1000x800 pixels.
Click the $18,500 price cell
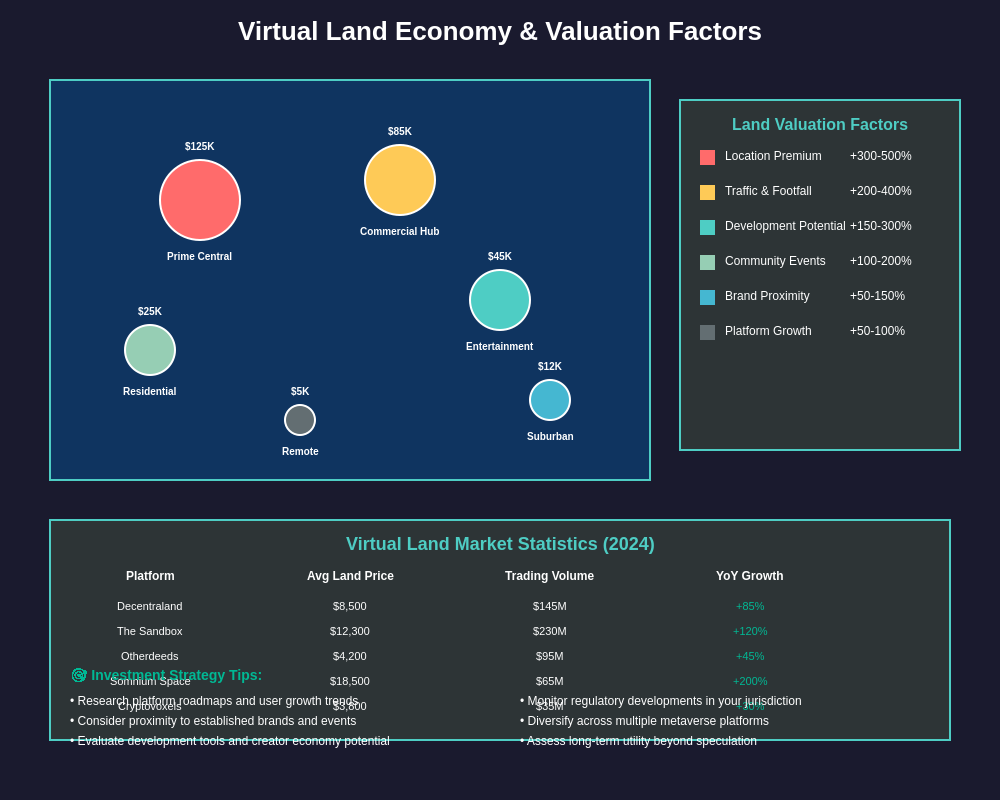tap(349, 681)
